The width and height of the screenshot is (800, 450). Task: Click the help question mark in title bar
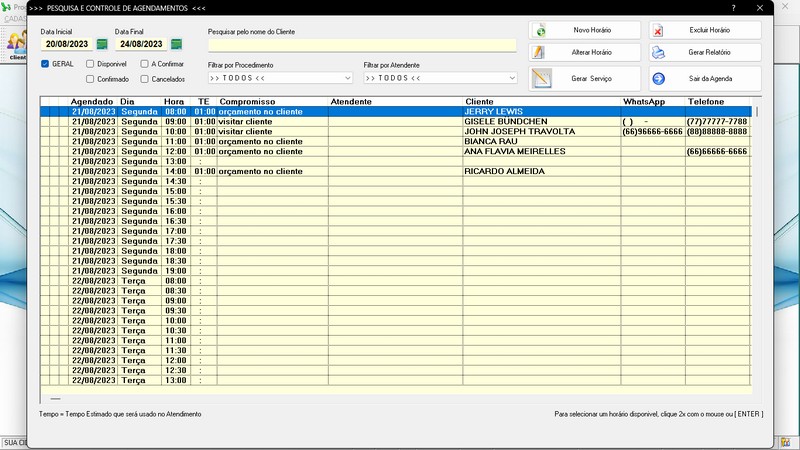click(733, 8)
